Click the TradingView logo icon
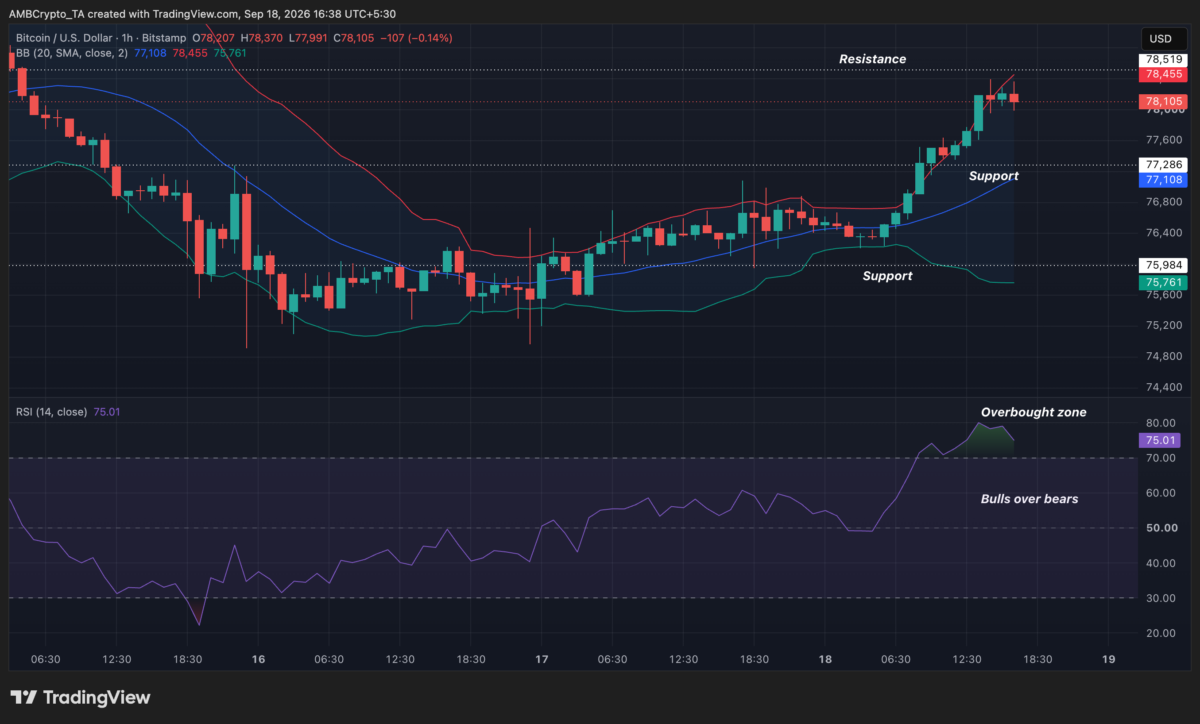 click(x=25, y=698)
